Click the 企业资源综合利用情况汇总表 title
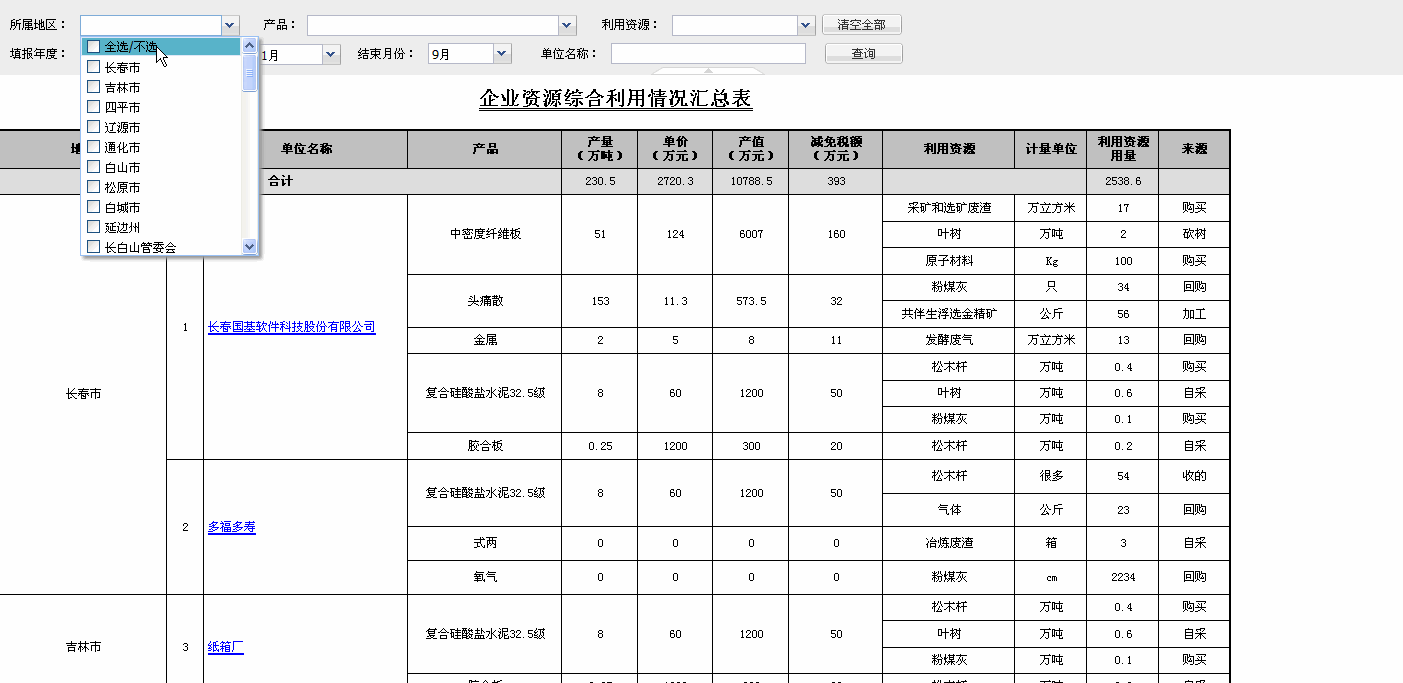The image size is (1403, 683). click(x=616, y=99)
